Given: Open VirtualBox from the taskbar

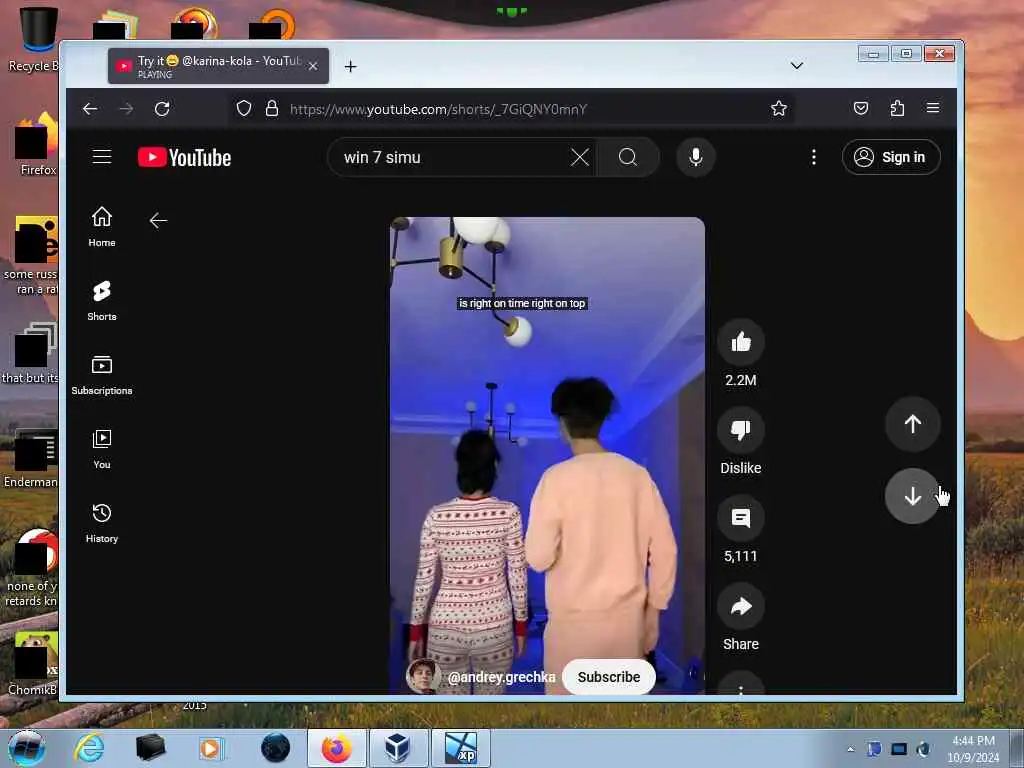Looking at the screenshot, I should 398,748.
